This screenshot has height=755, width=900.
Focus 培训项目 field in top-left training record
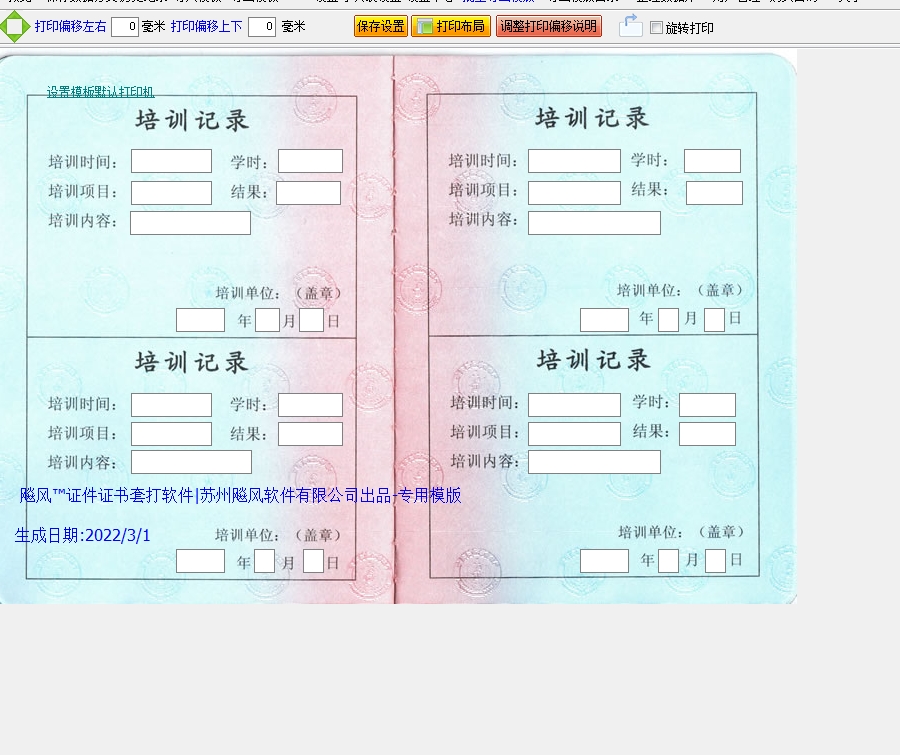171,193
